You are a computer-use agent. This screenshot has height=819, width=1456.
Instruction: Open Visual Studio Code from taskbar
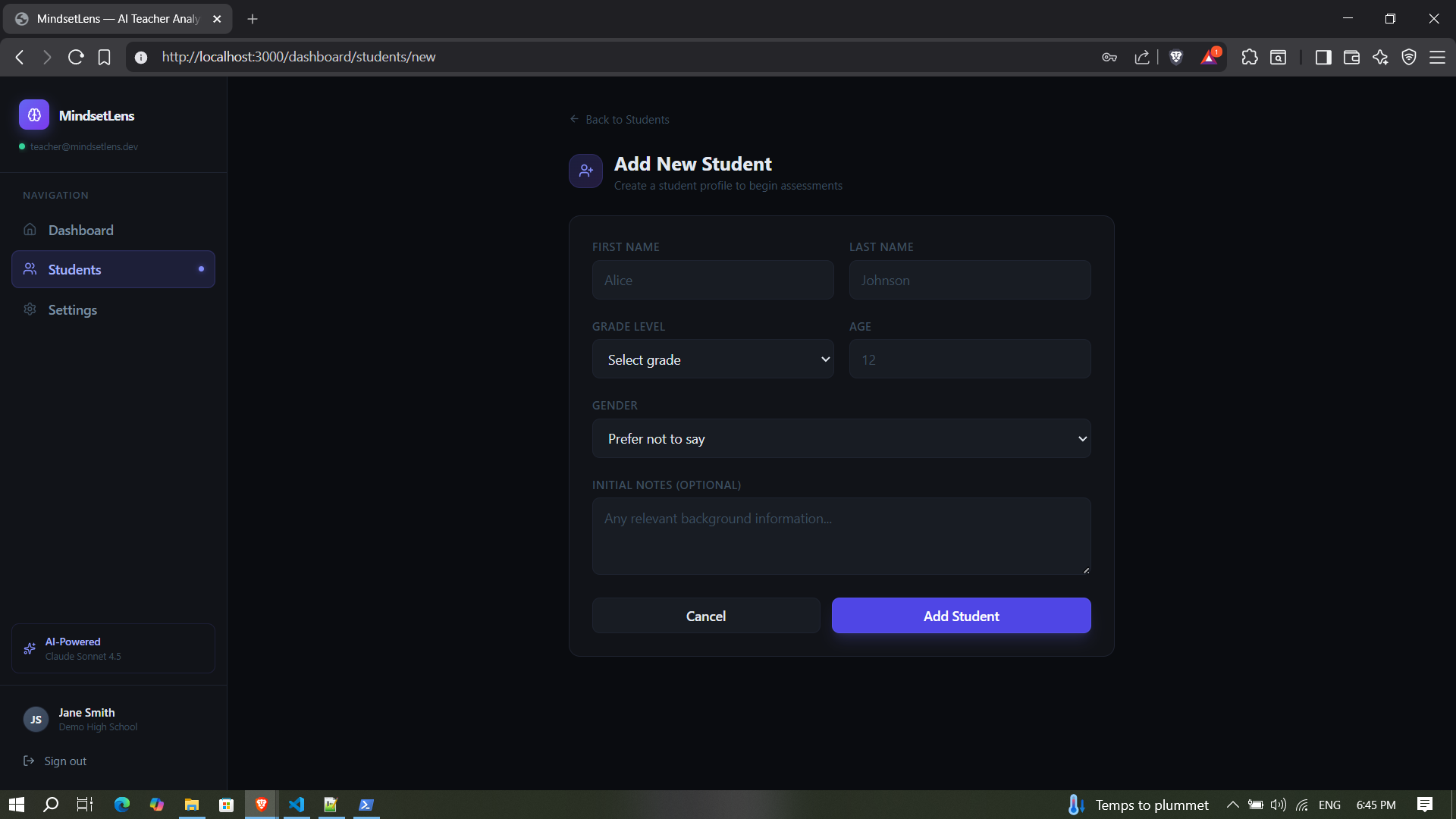(297, 805)
